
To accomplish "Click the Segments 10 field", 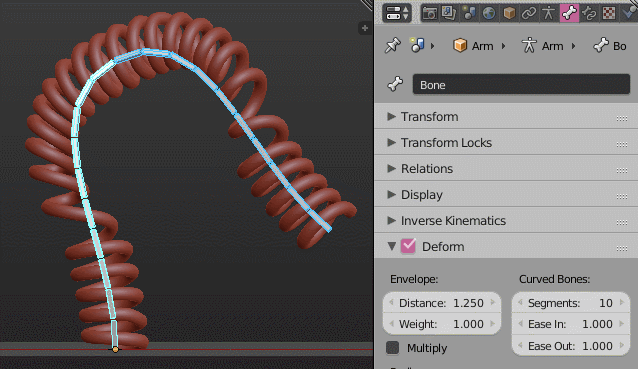I will coord(571,303).
